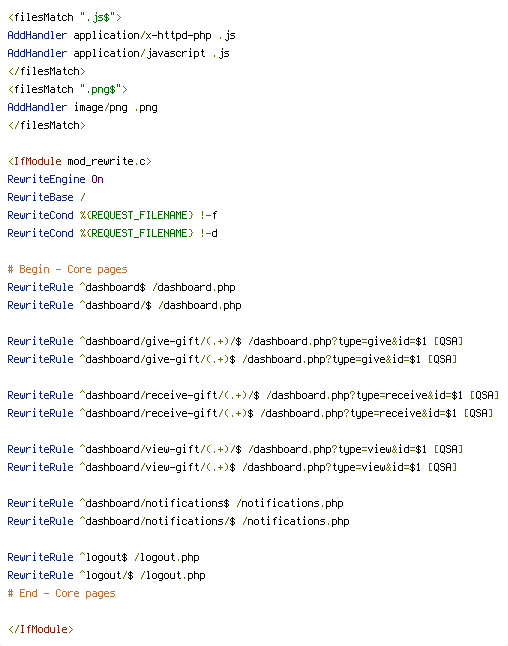Click first give-gift rule's [QSA] flag
This screenshot has height=646, width=508.
tap(448, 342)
